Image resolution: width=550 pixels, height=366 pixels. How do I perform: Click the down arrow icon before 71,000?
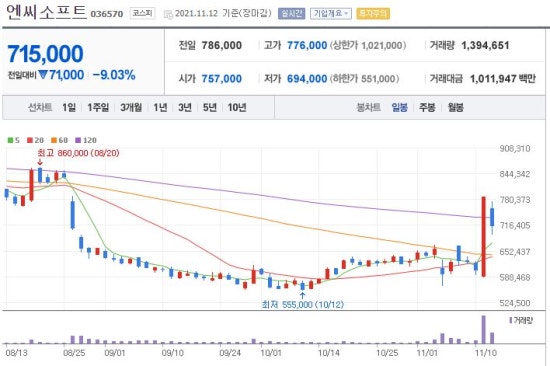coord(43,74)
